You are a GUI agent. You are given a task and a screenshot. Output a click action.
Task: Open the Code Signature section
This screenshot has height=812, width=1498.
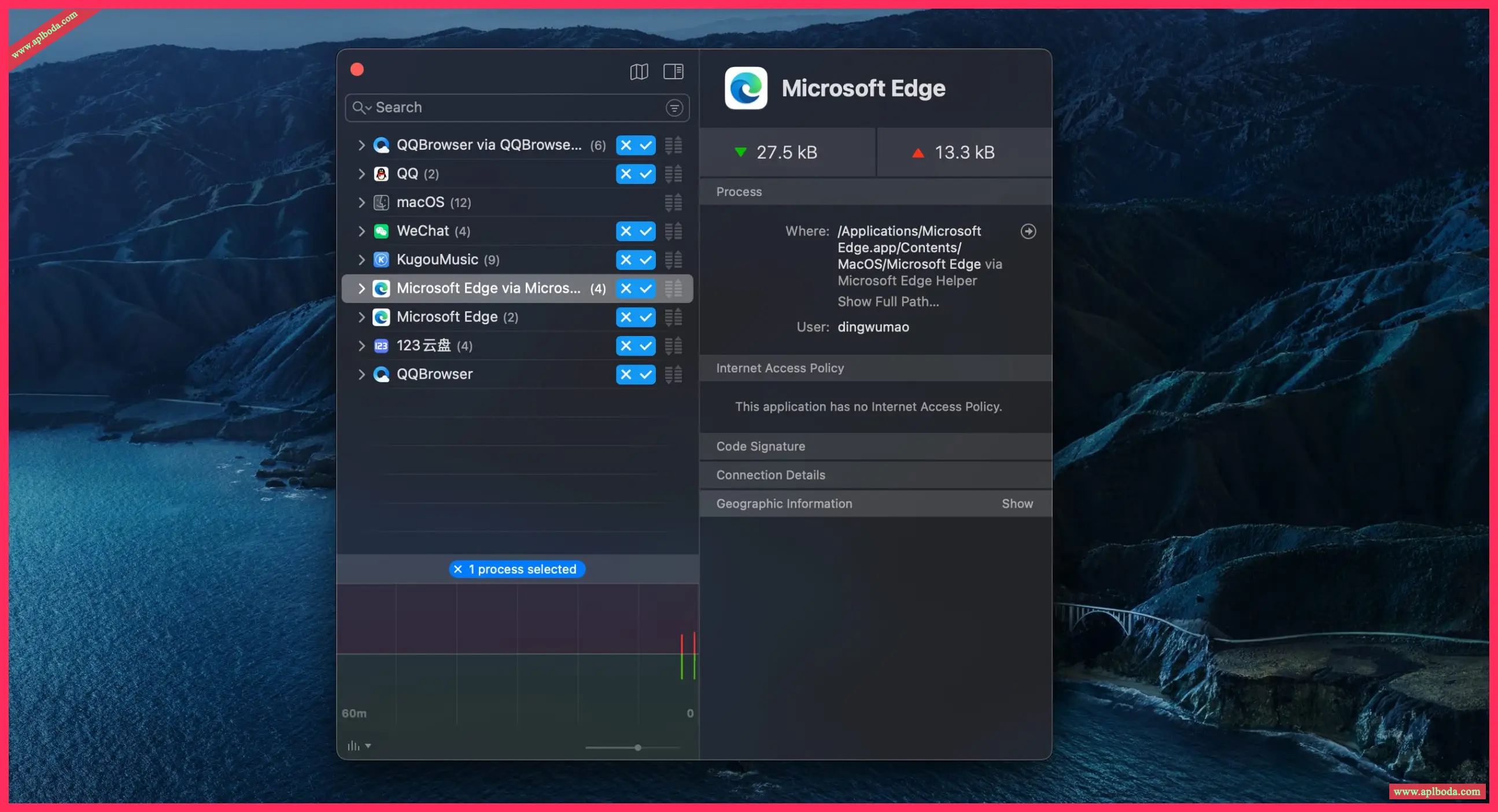pos(875,446)
